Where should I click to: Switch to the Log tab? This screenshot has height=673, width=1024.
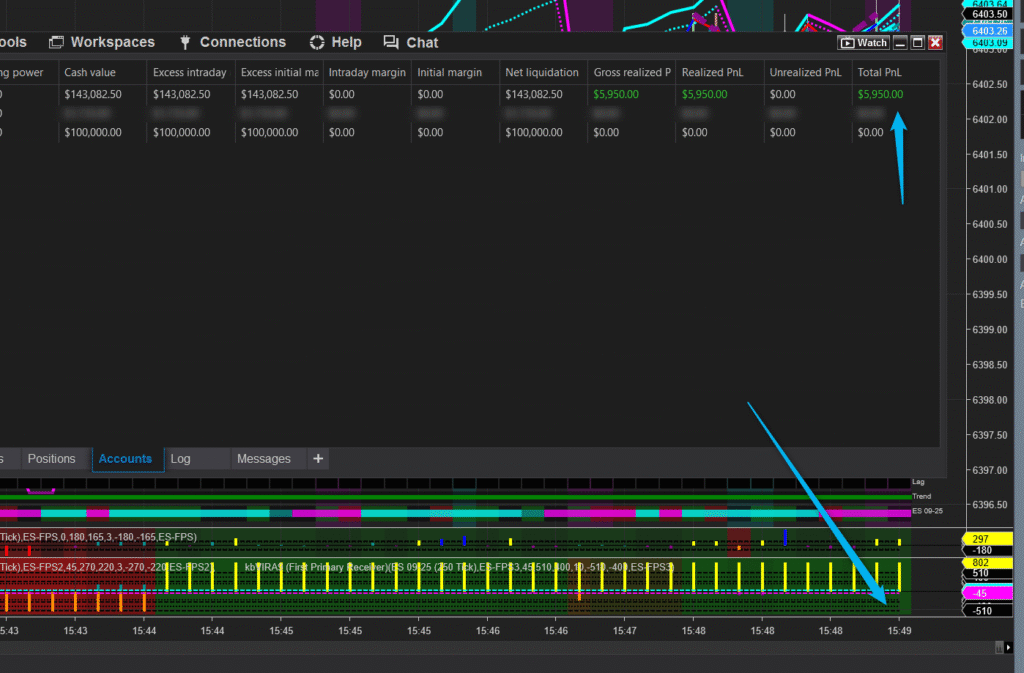pyautogui.click(x=180, y=459)
